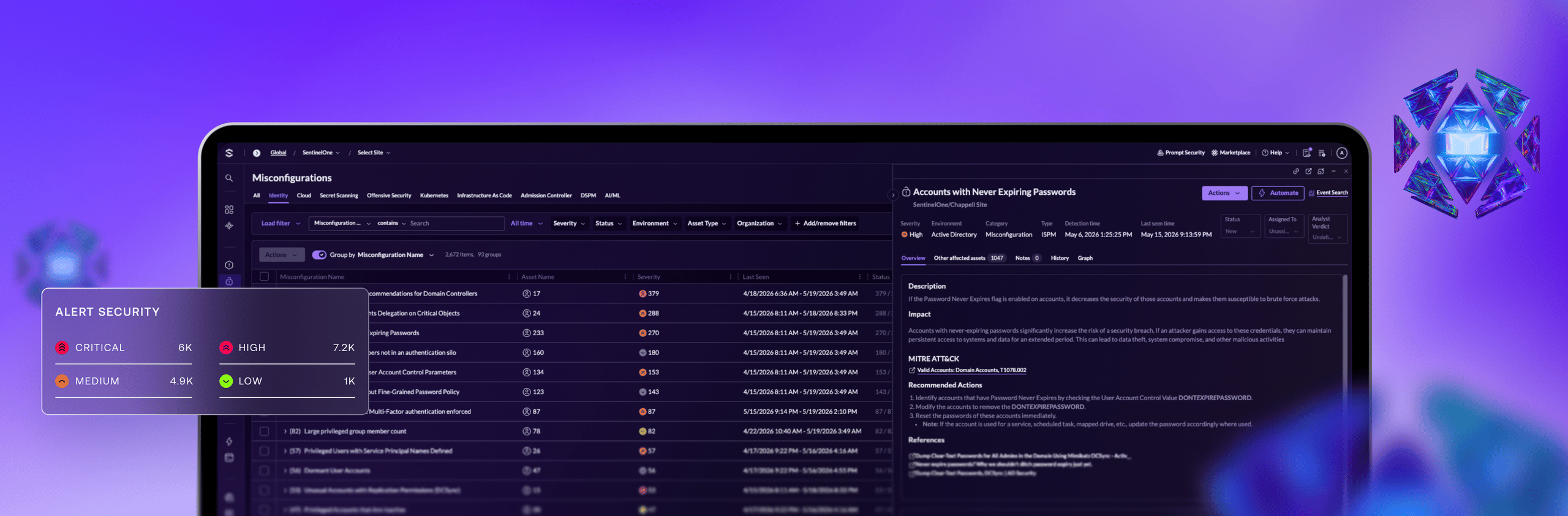
Task: Open the sidebar search icon
Action: 229,178
